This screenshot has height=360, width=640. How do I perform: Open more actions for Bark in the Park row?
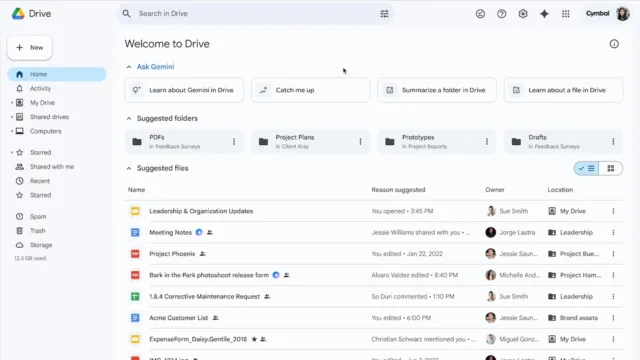click(613, 275)
